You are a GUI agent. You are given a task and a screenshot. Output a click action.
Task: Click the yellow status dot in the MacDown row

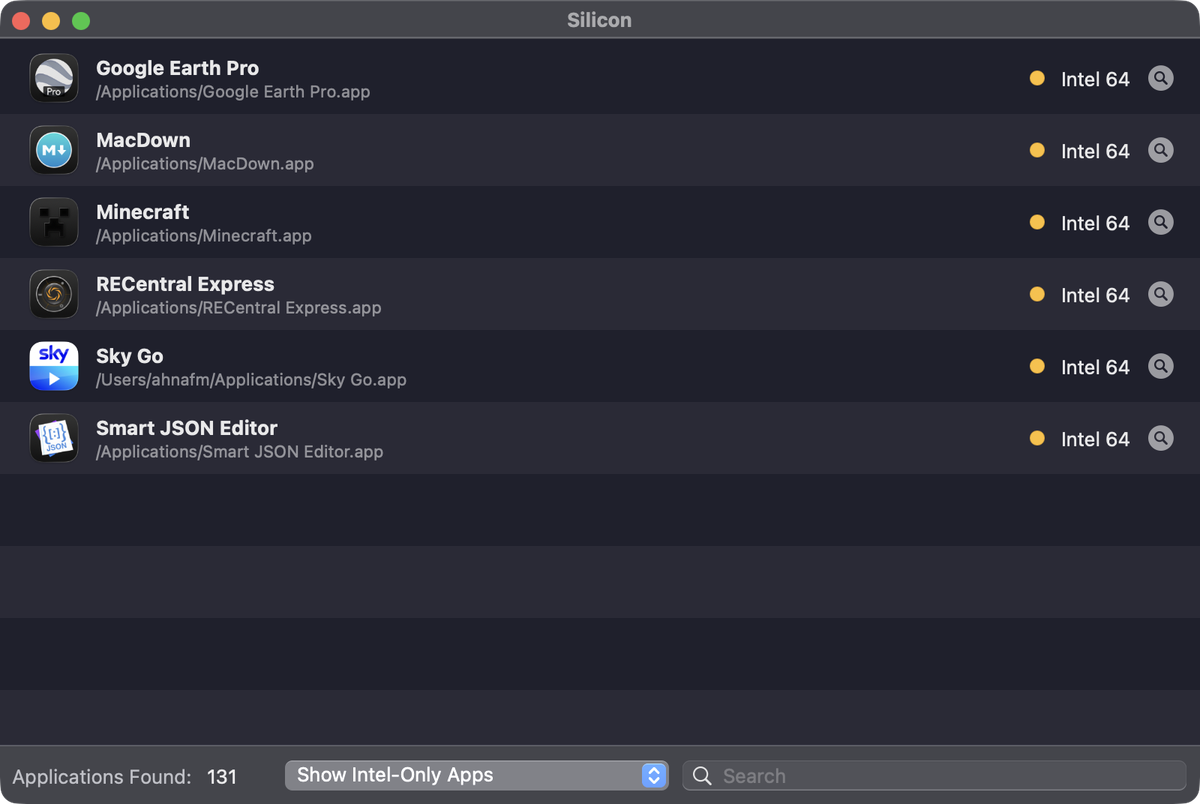point(1037,150)
